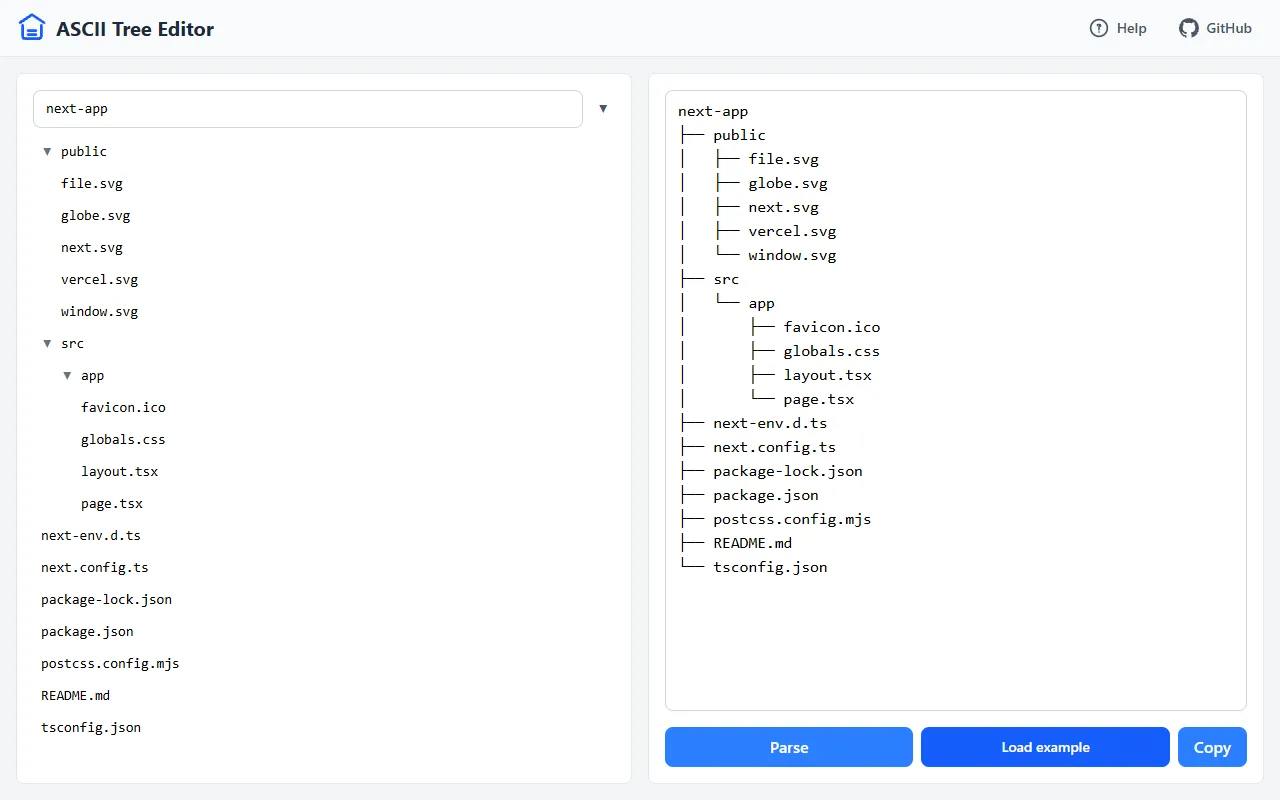This screenshot has height=800, width=1280.
Task: Click the public folder name in tree panel
Action: [x=84, y=152]
